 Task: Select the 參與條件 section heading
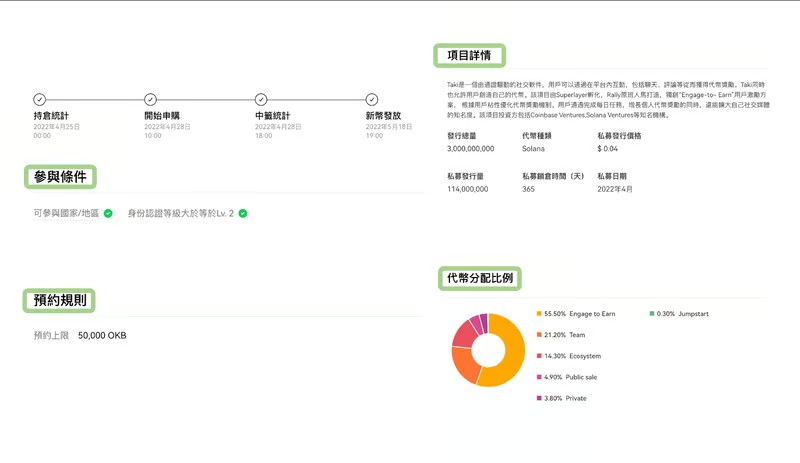pos(60,177)
